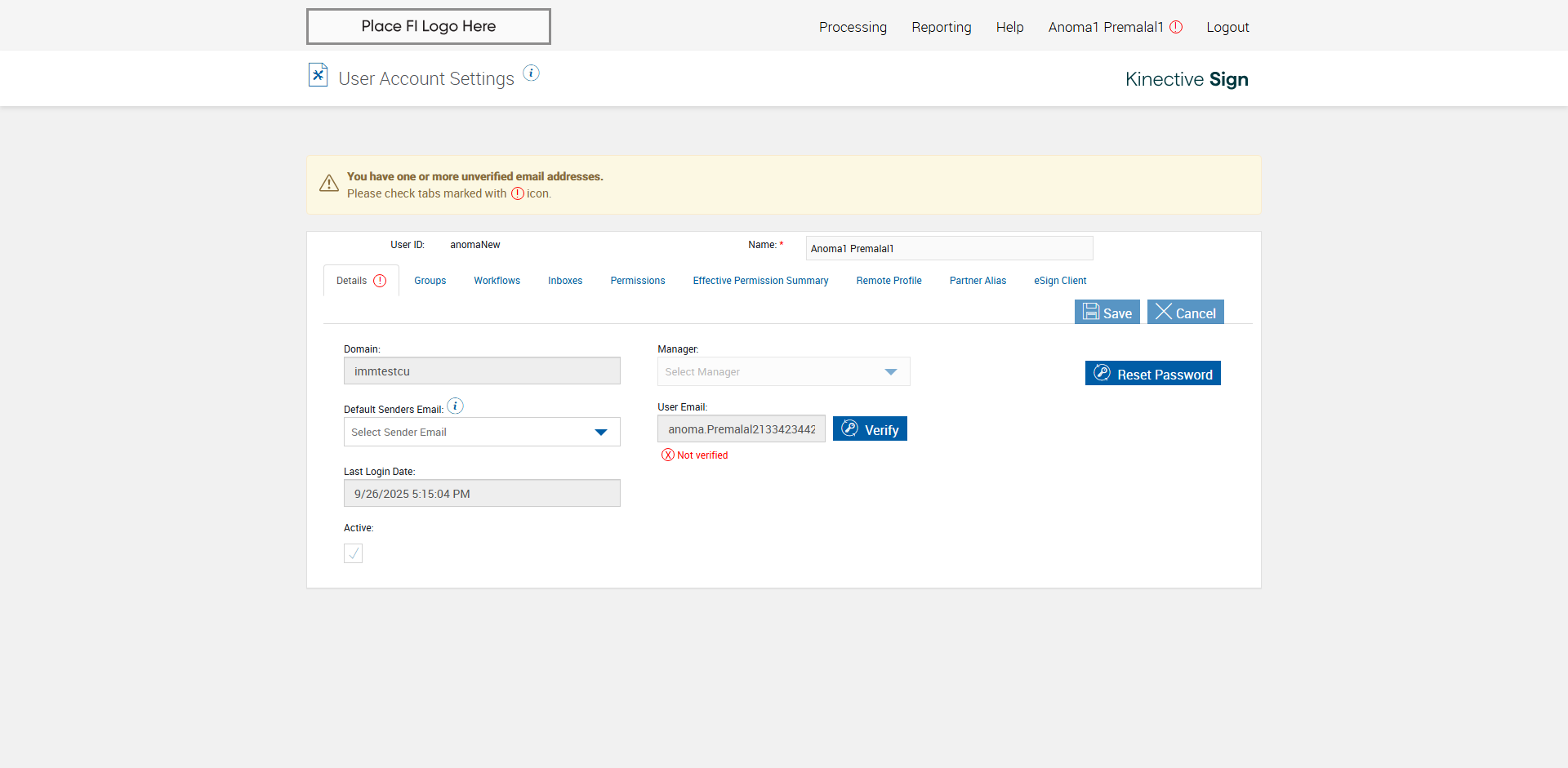1568x768 pixels.
Task: Open the Remote Profile tab
Action: click(x=889, y=281)
